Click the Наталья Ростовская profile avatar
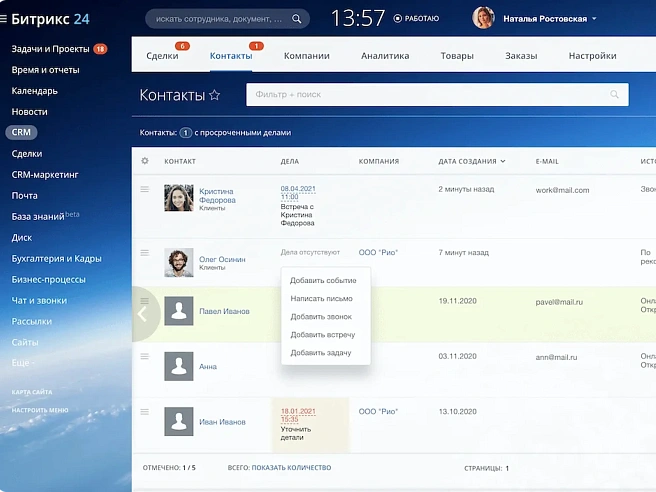The image size is (656, 492). point(483,18)
